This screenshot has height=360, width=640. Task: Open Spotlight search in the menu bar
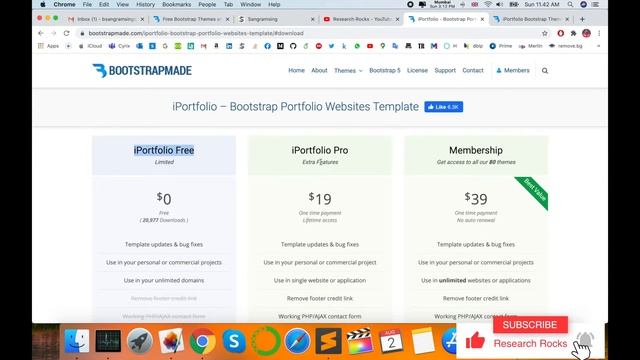(570, 4)
